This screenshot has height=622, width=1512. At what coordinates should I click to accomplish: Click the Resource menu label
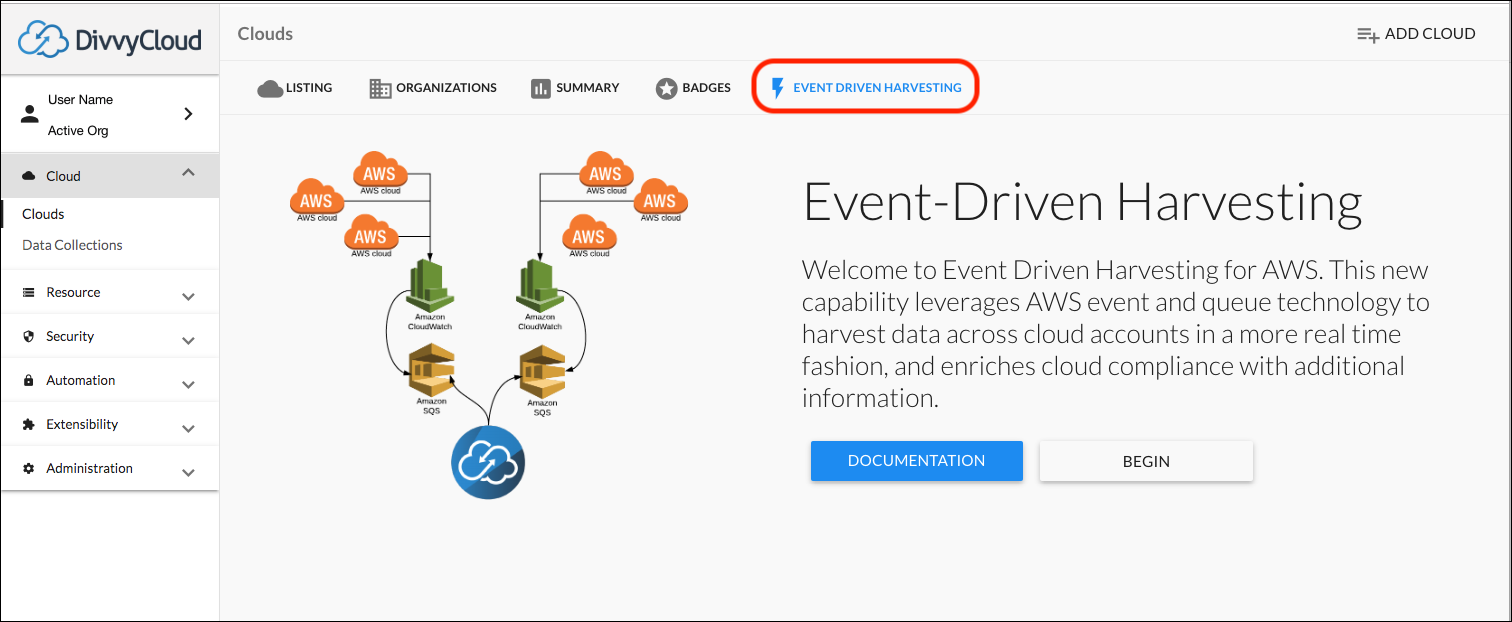tap(73, 293)
